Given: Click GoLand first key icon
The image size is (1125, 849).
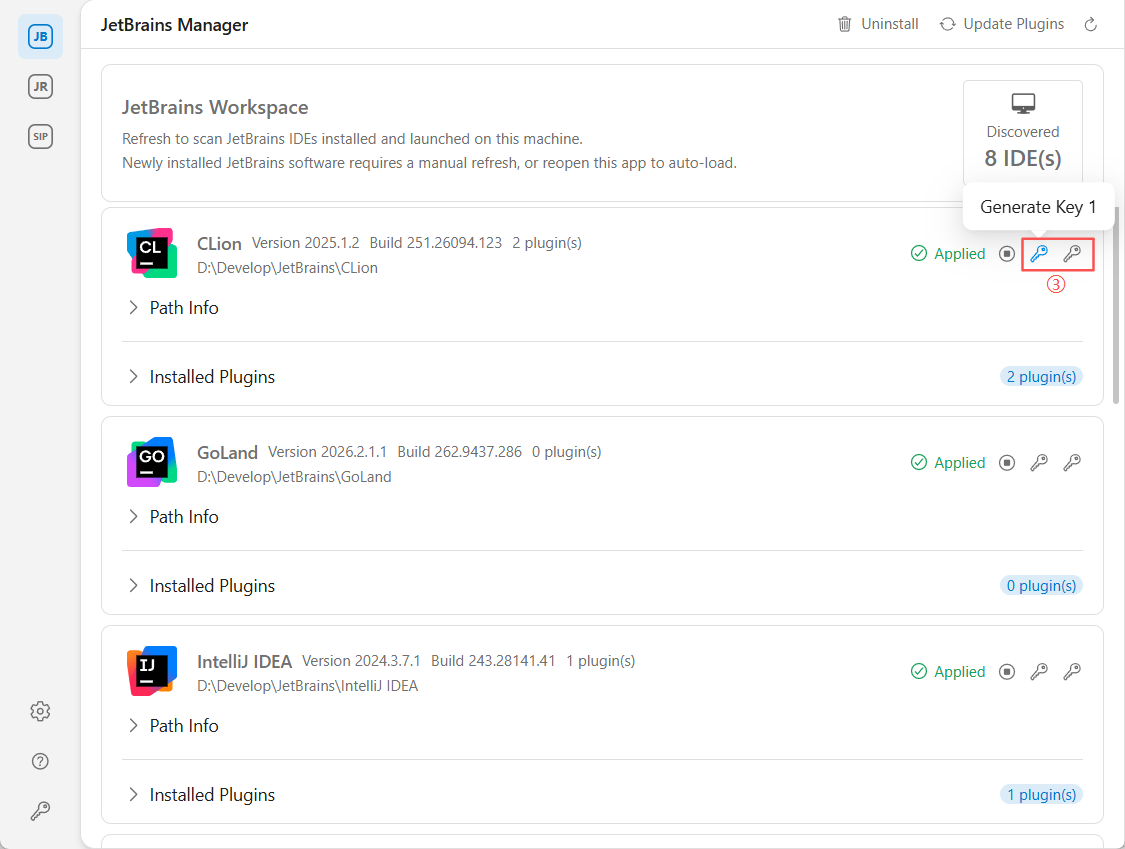Looking at the screenshot, I should [x=1039, y=463].
